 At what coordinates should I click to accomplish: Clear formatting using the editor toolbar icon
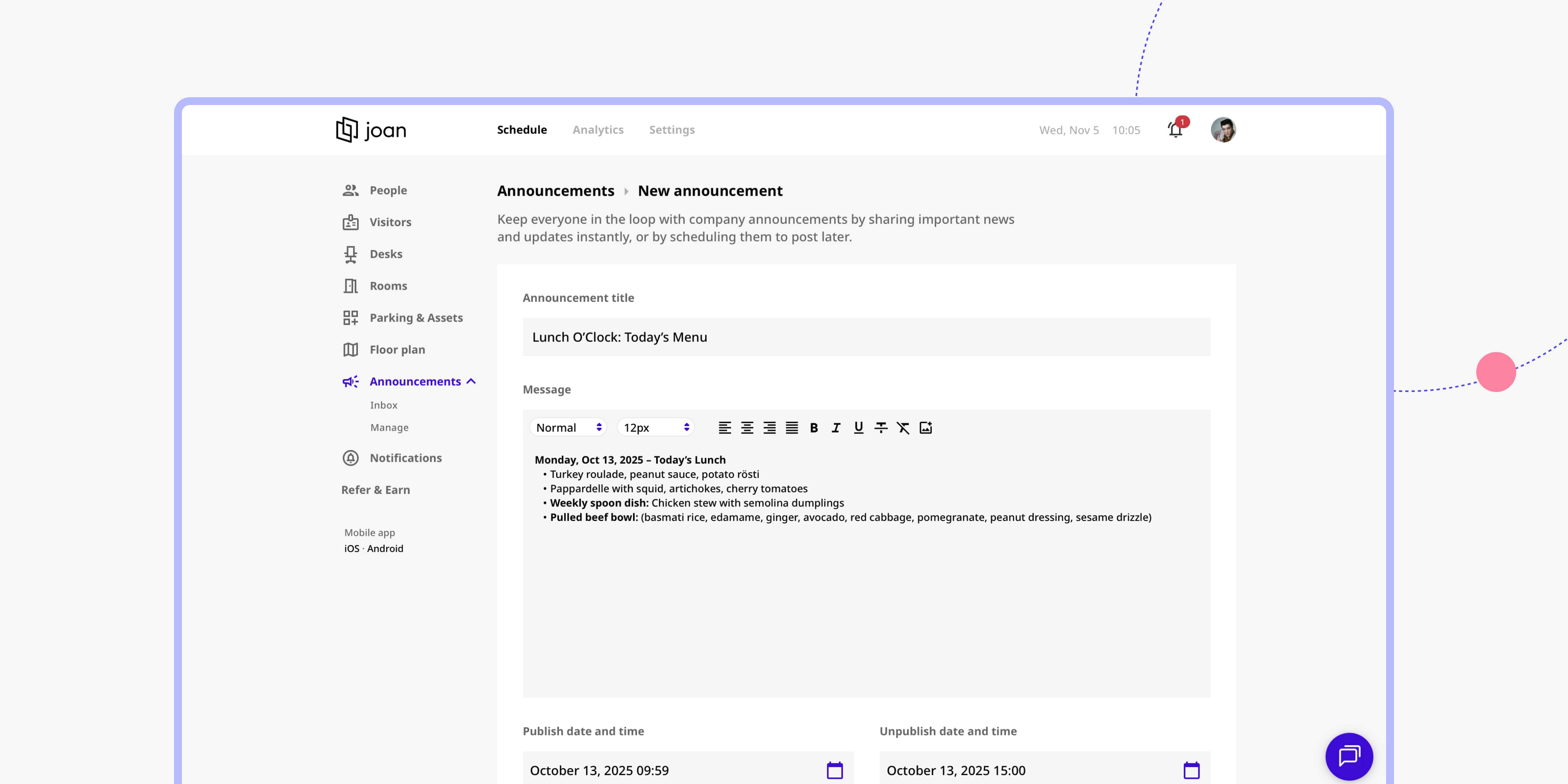[x=903, y=427]
